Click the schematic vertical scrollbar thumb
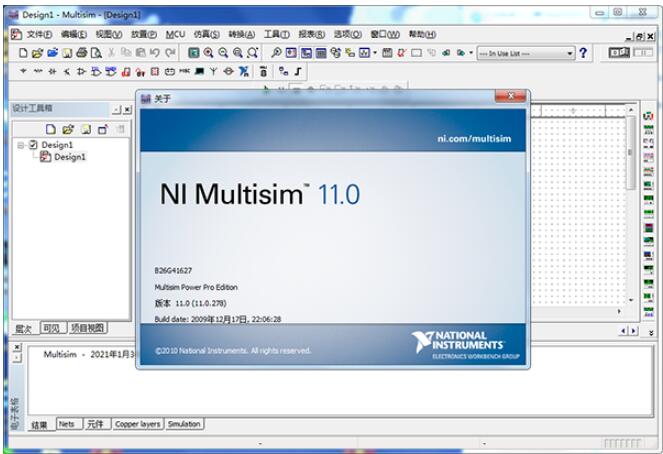Viewport: 663px width, 454px height. pyautogui.click(x=630, y=152)
